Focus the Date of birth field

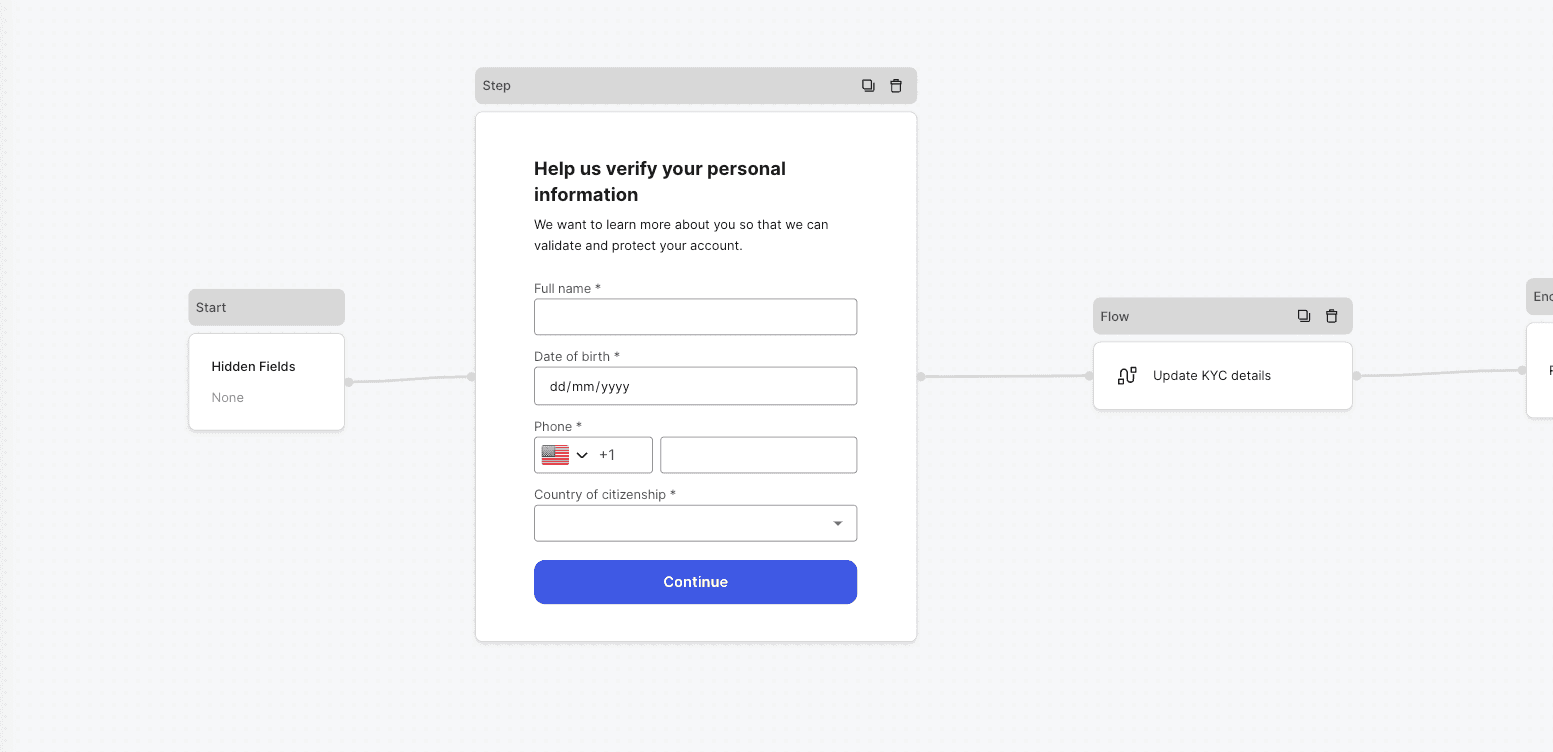coord(695,386)
